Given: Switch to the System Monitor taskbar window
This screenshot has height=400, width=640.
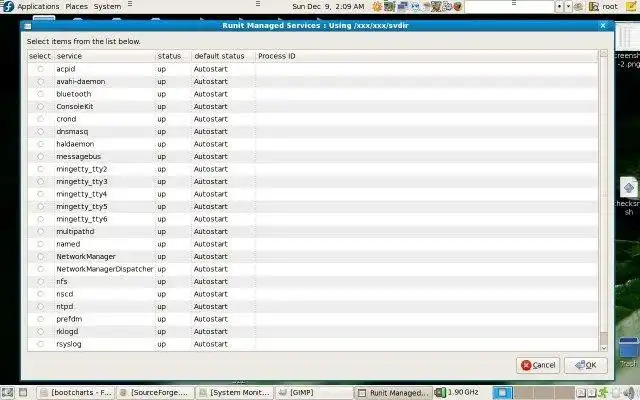Looking at the screenshot, I should tap(235, 393).
